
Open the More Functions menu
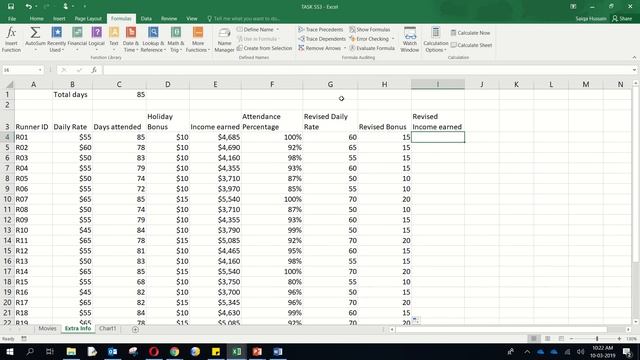(198, 39)
